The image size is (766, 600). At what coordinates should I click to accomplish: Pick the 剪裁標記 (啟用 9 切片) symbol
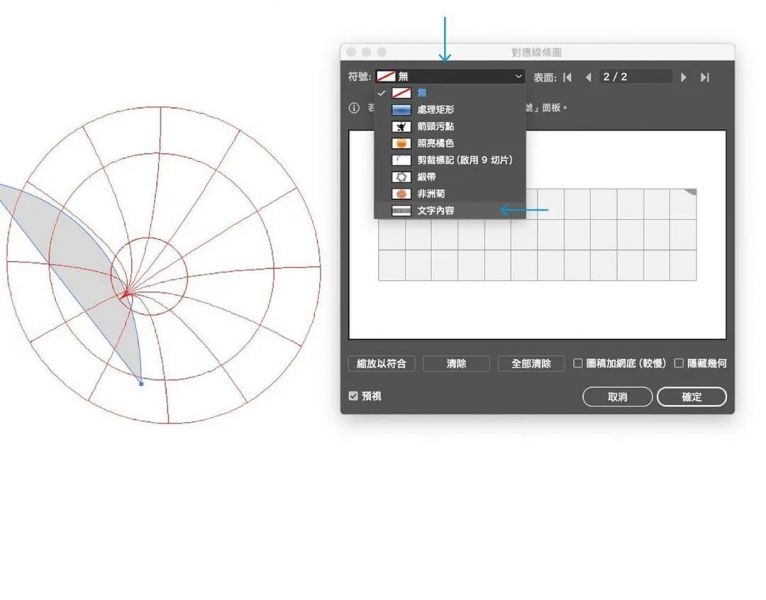click(449, 160)
